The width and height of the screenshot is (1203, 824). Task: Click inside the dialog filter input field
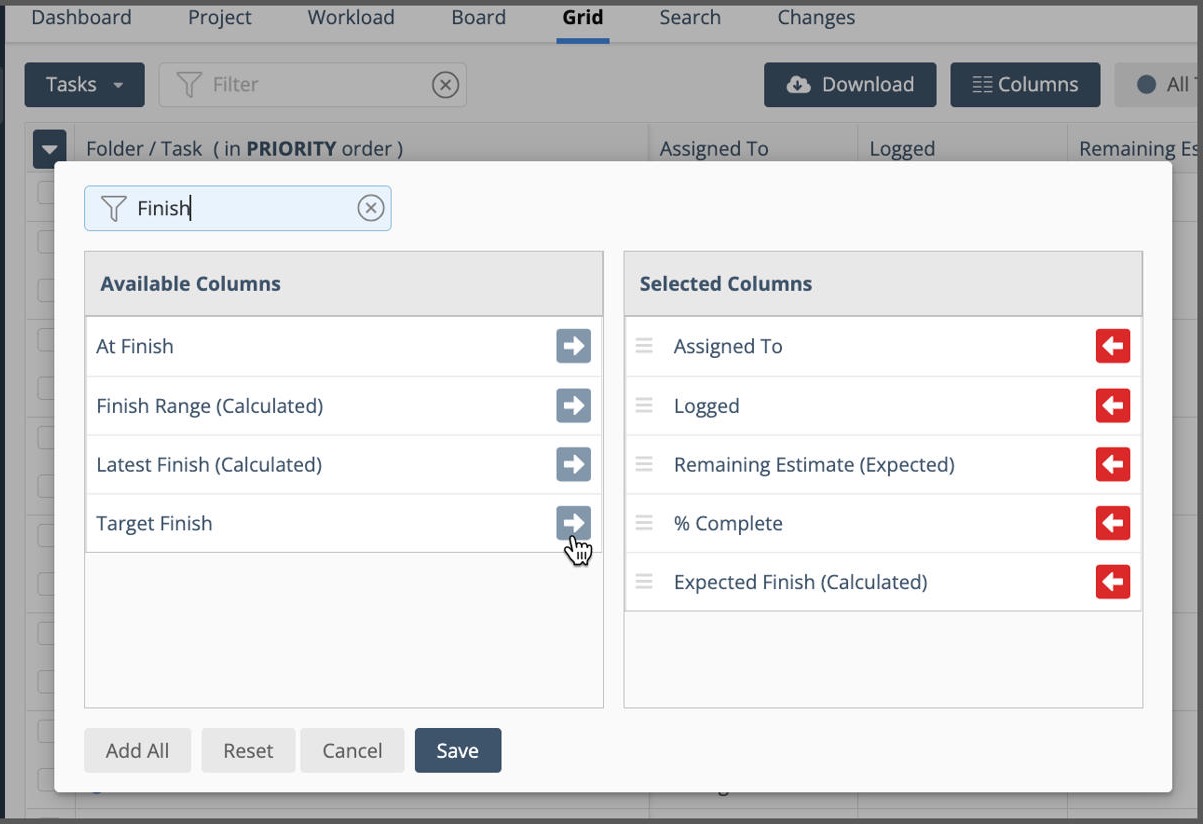point(240,208)
